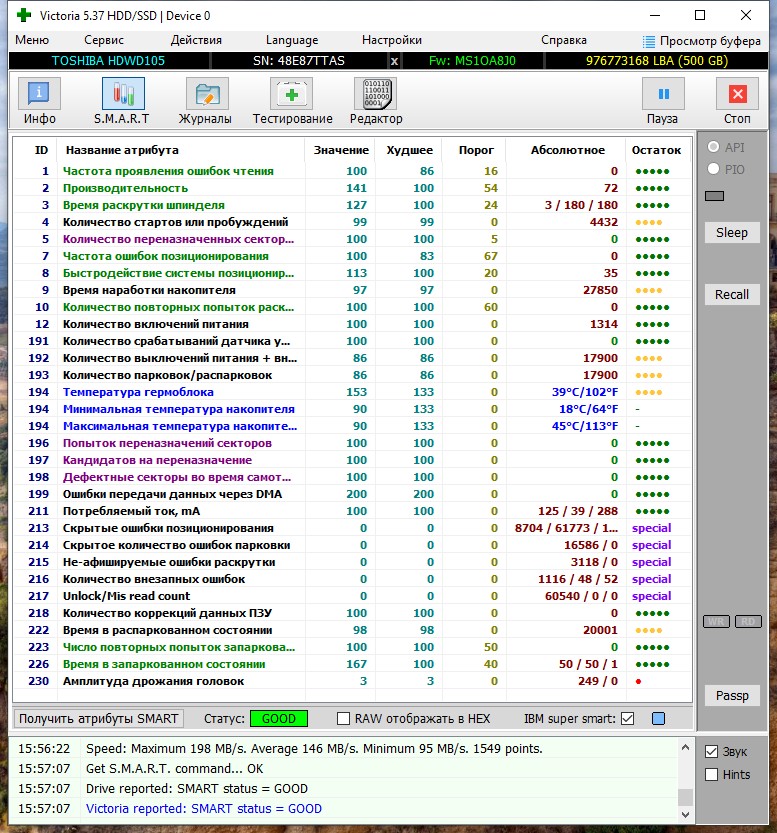Click Получить атрибуты SMART button

(99, 719)
